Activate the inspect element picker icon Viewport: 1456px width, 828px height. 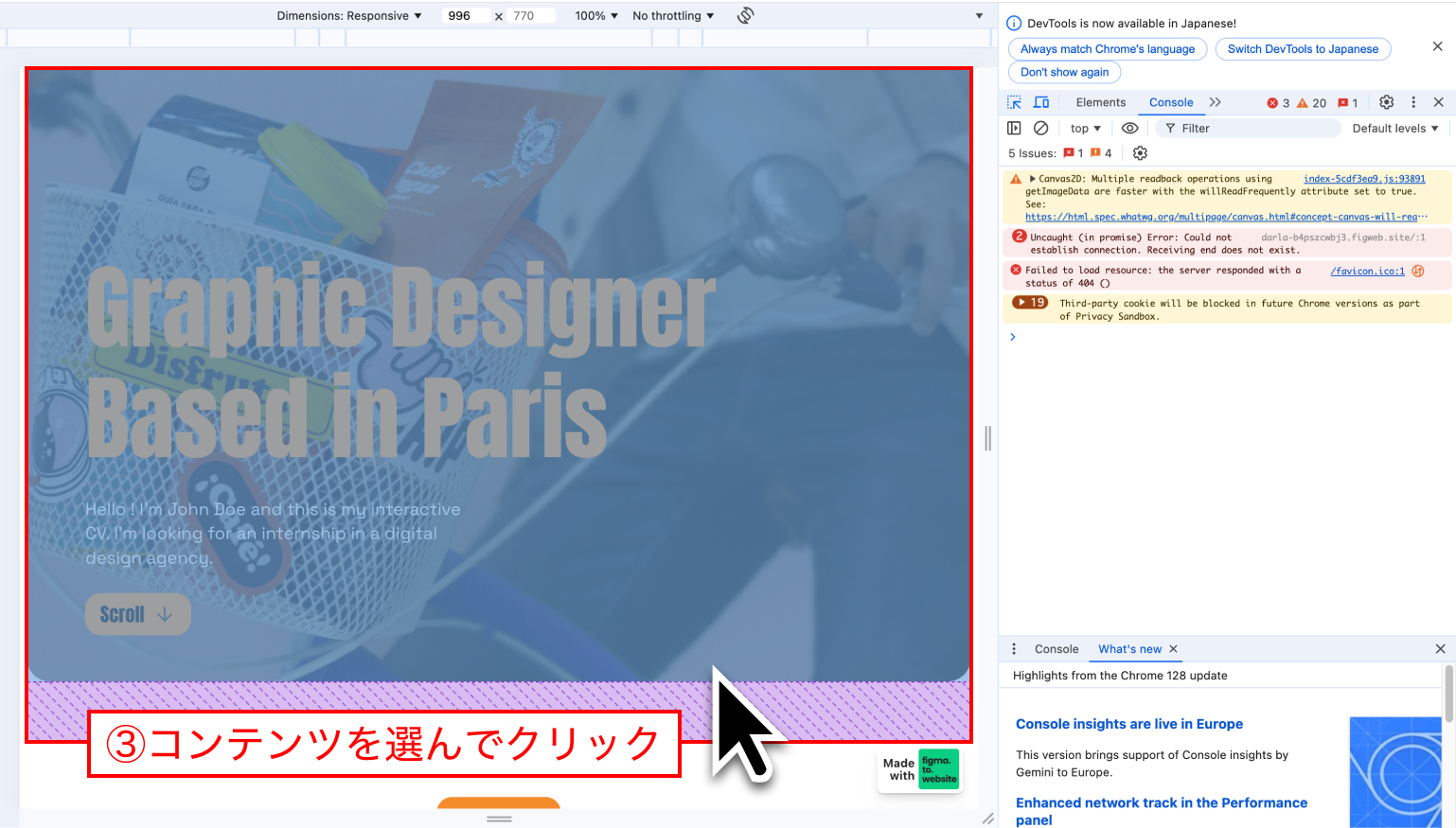[x=1014, y=102]
